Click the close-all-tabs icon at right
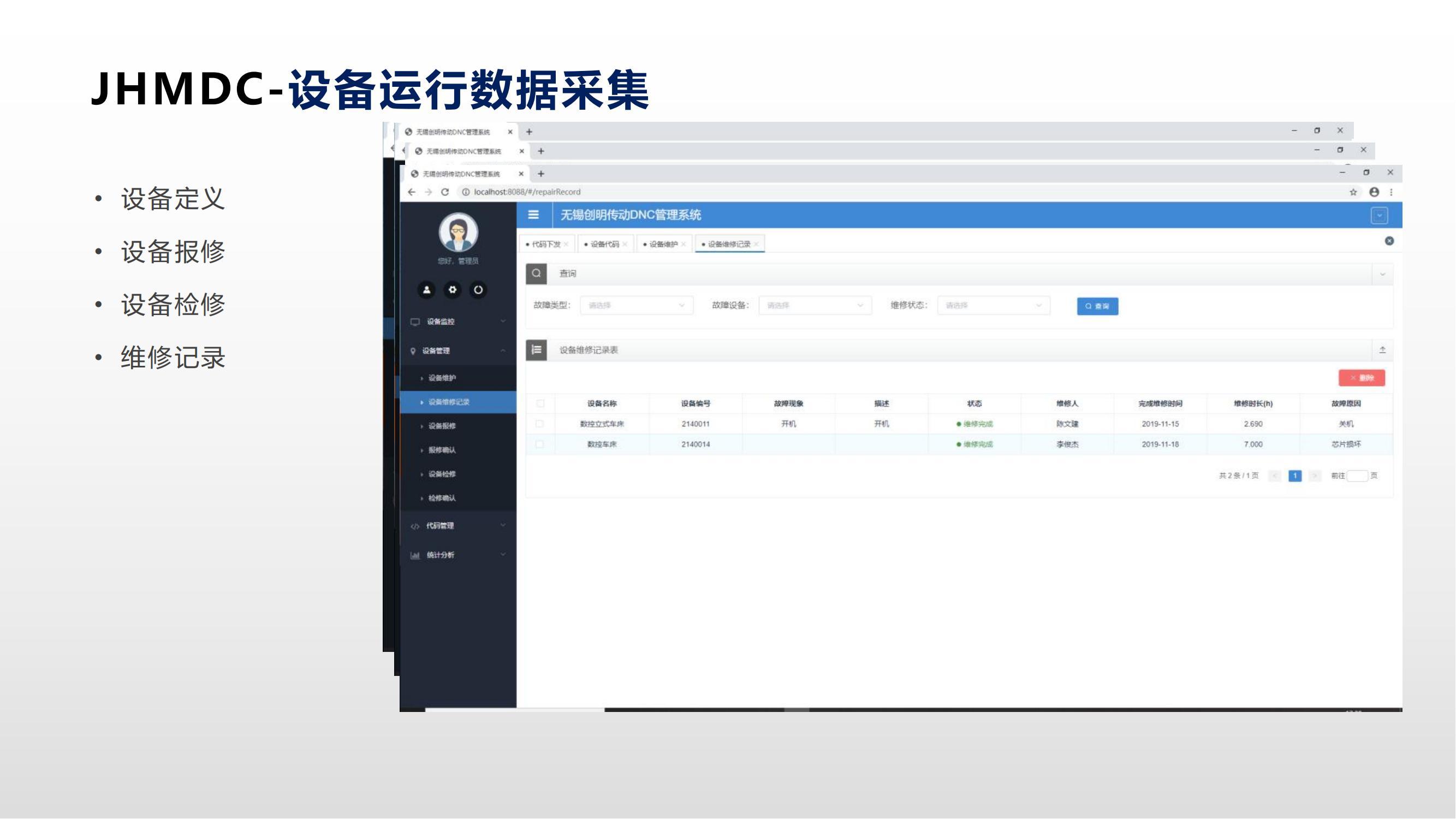 point(1389,241)
